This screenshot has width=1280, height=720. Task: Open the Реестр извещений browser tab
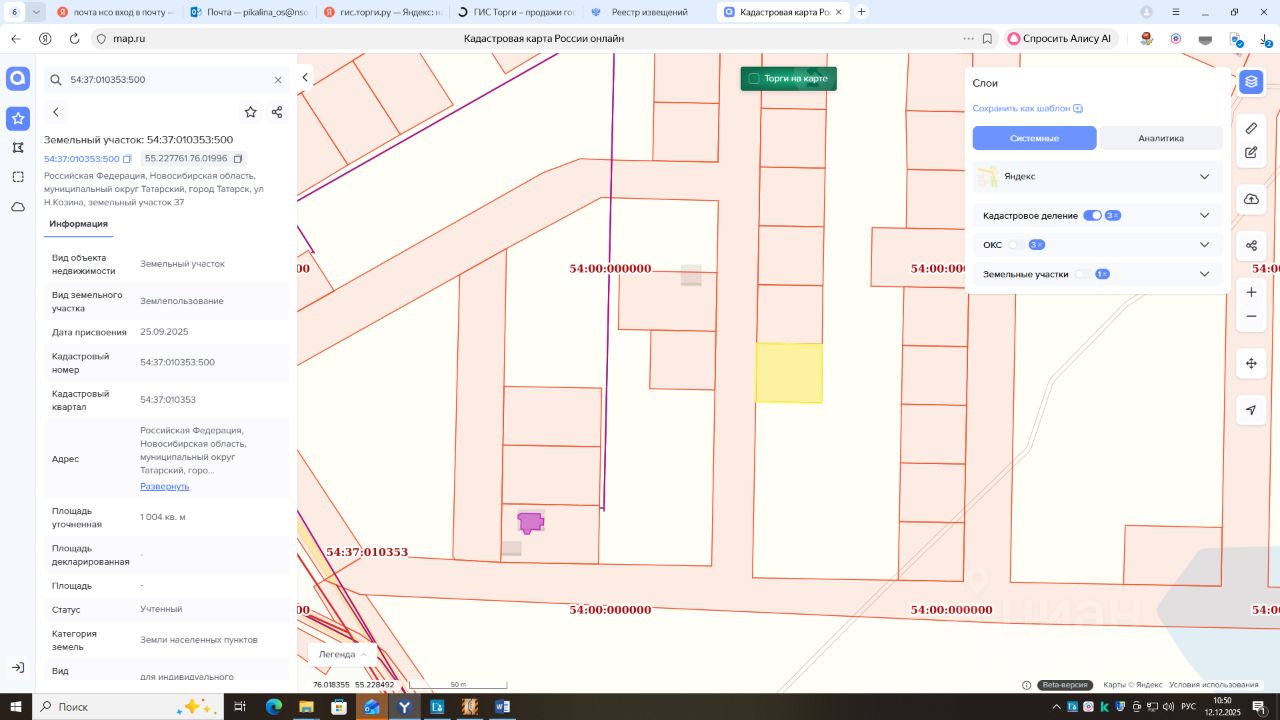tap(649, 12)
